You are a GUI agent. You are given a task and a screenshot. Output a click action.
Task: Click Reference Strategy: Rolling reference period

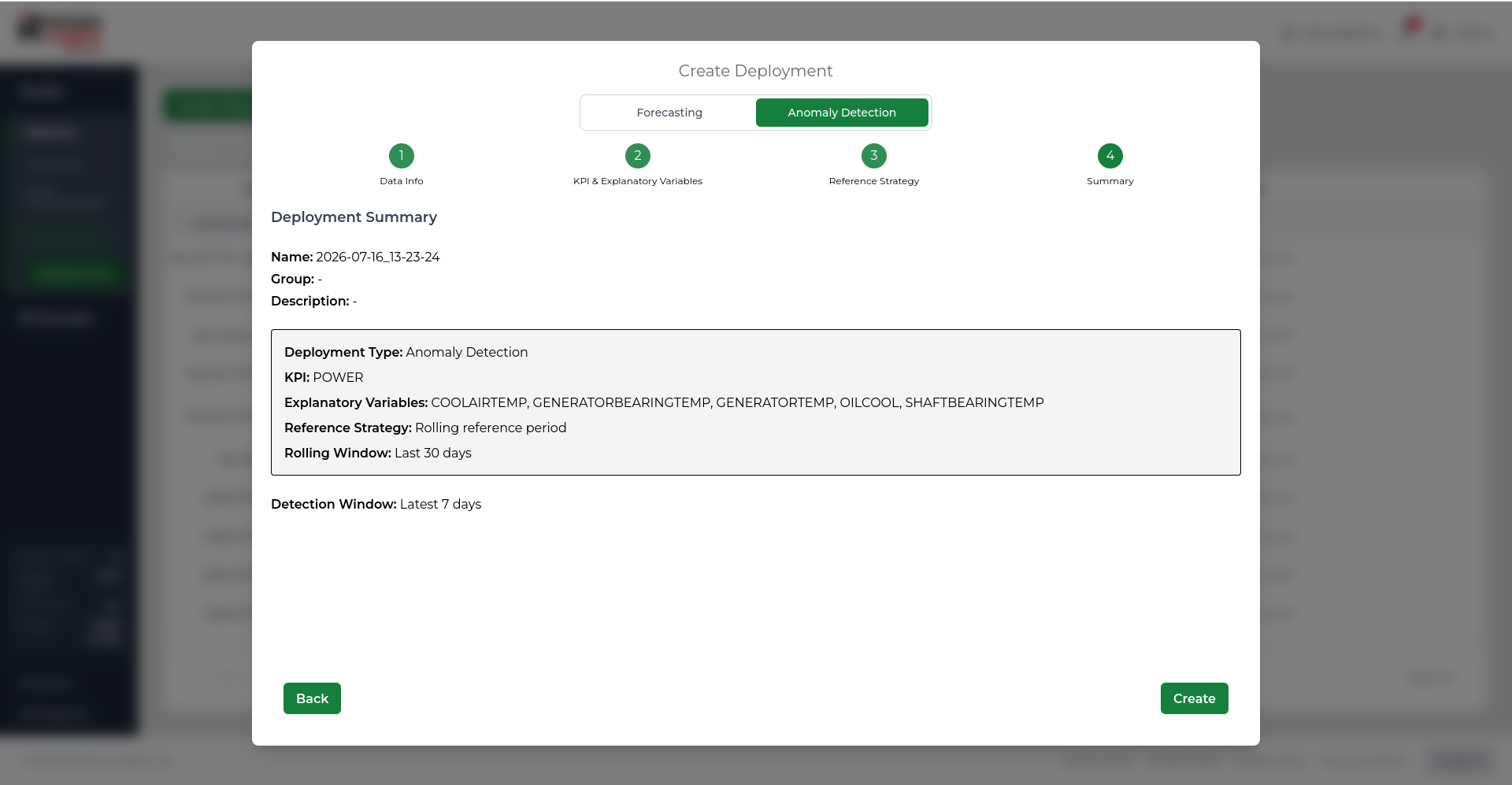(x=425, y=428)
